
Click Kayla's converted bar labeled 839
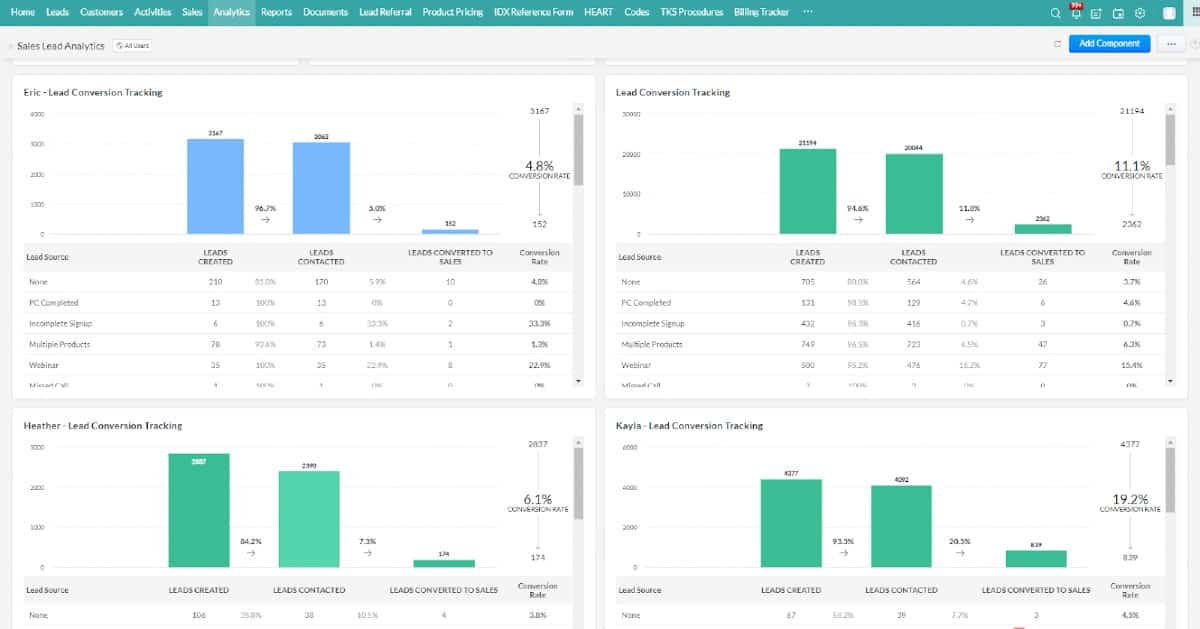(1036, 558)
